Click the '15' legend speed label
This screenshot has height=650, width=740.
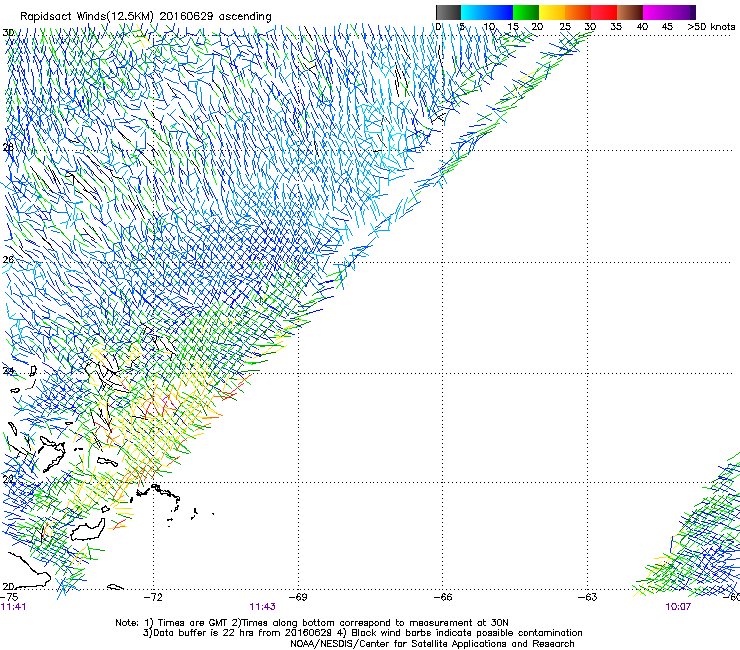click(x=513, y=27)
